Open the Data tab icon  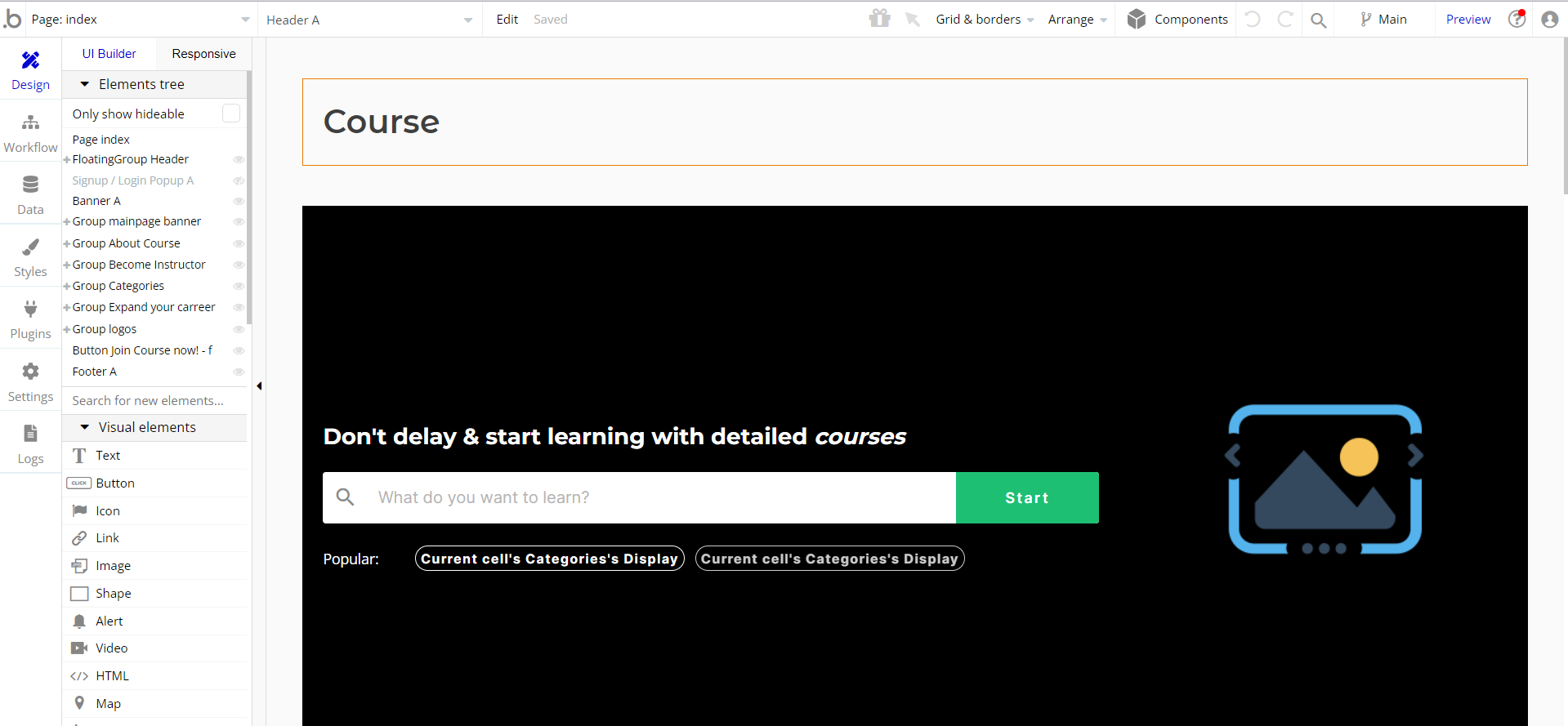pyautogui.click(x=30, y=185)
